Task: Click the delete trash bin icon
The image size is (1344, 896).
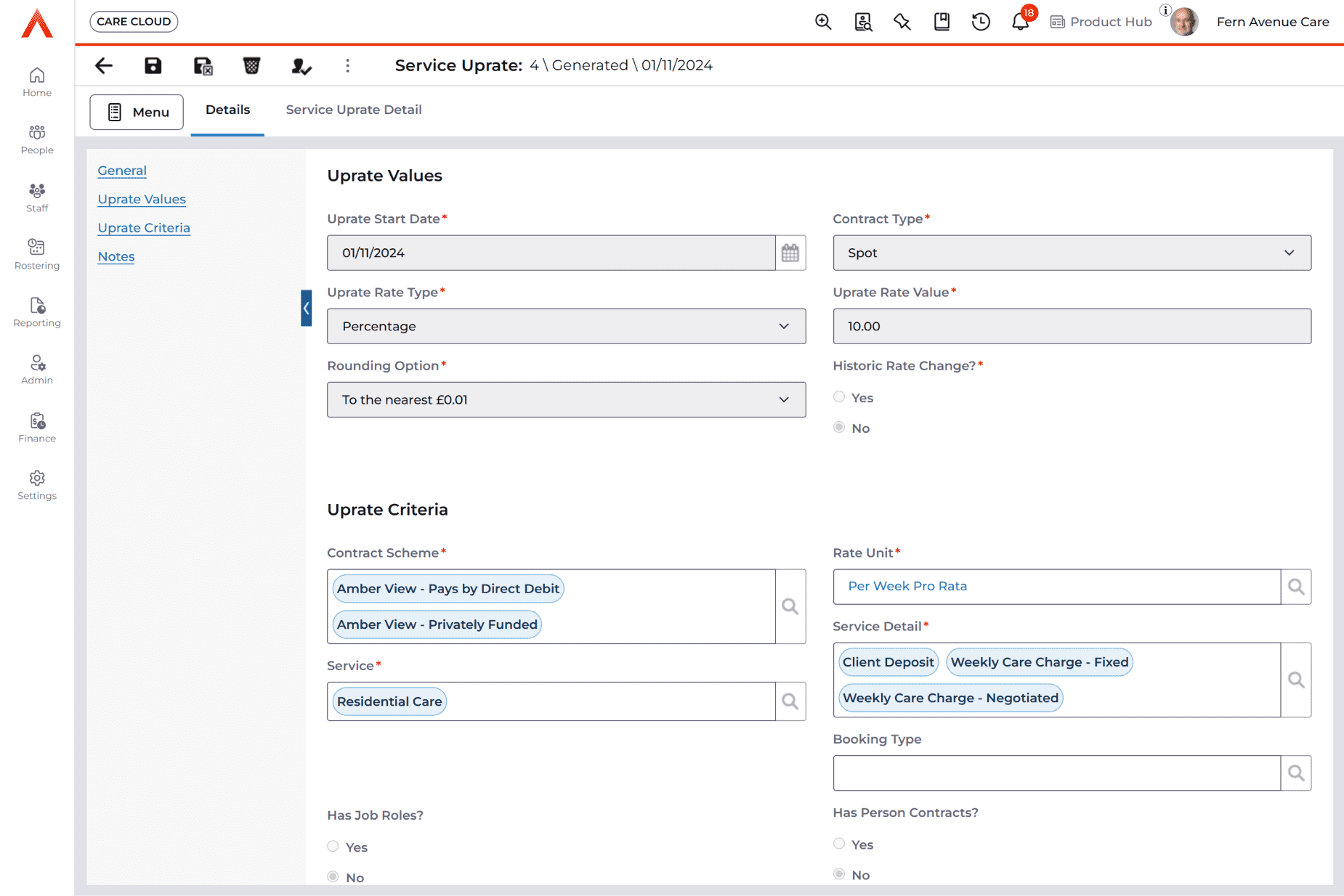Action: (251, 66)
